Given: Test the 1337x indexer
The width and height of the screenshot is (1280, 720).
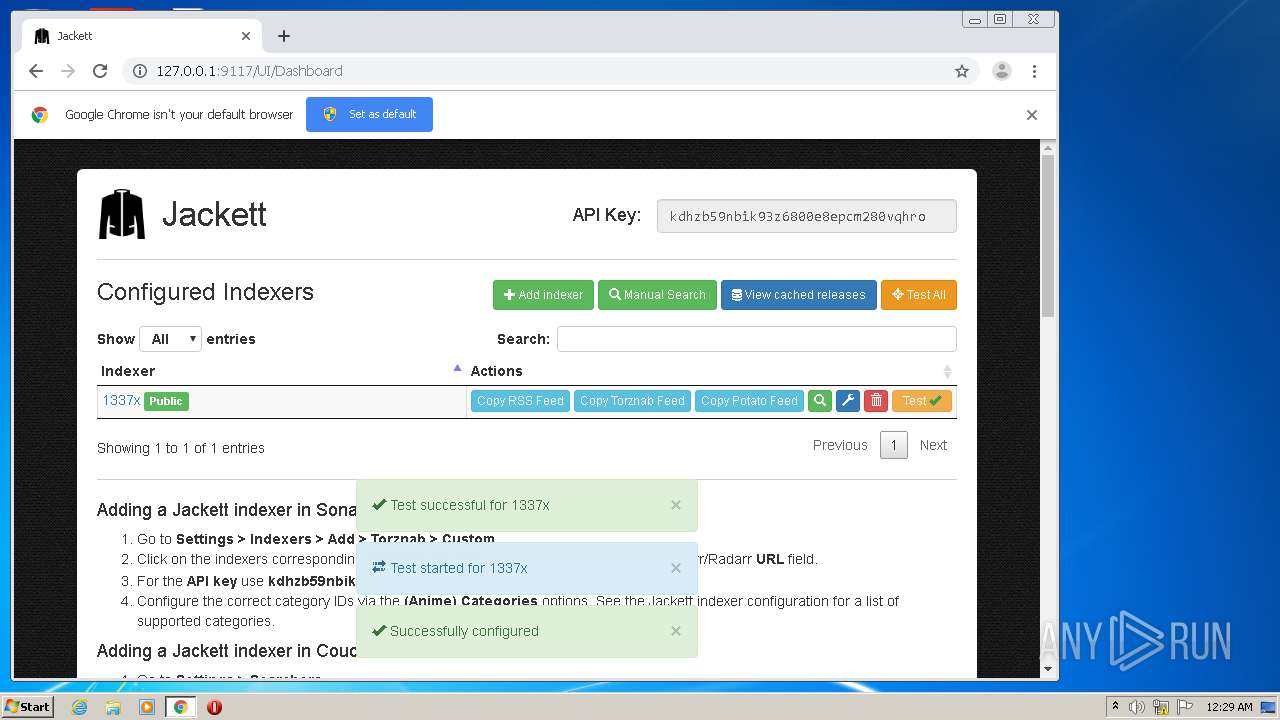Looking at the screenshot, I should coord(922,401).
